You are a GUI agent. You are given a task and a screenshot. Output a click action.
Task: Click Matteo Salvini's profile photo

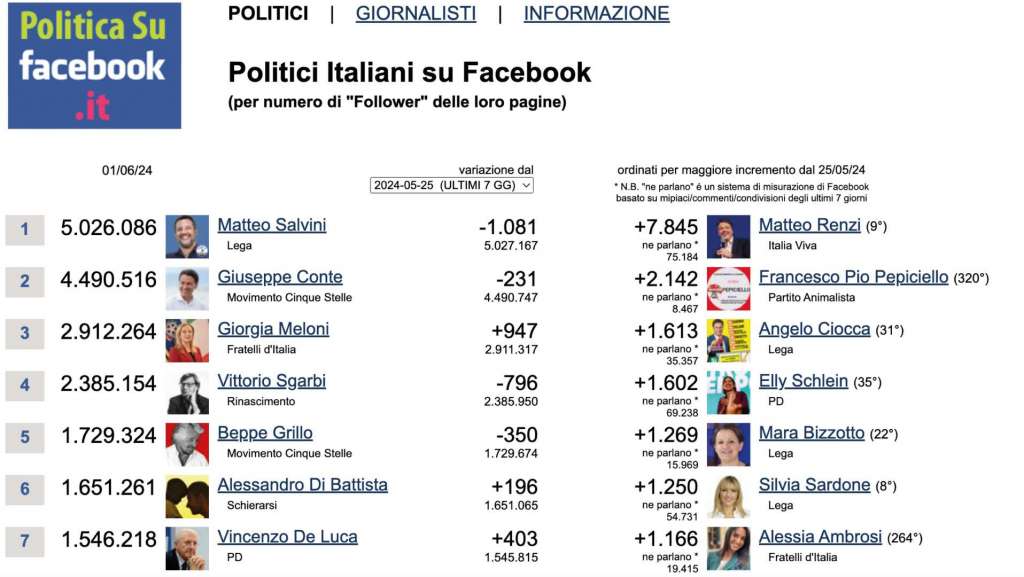coord(187,237)
